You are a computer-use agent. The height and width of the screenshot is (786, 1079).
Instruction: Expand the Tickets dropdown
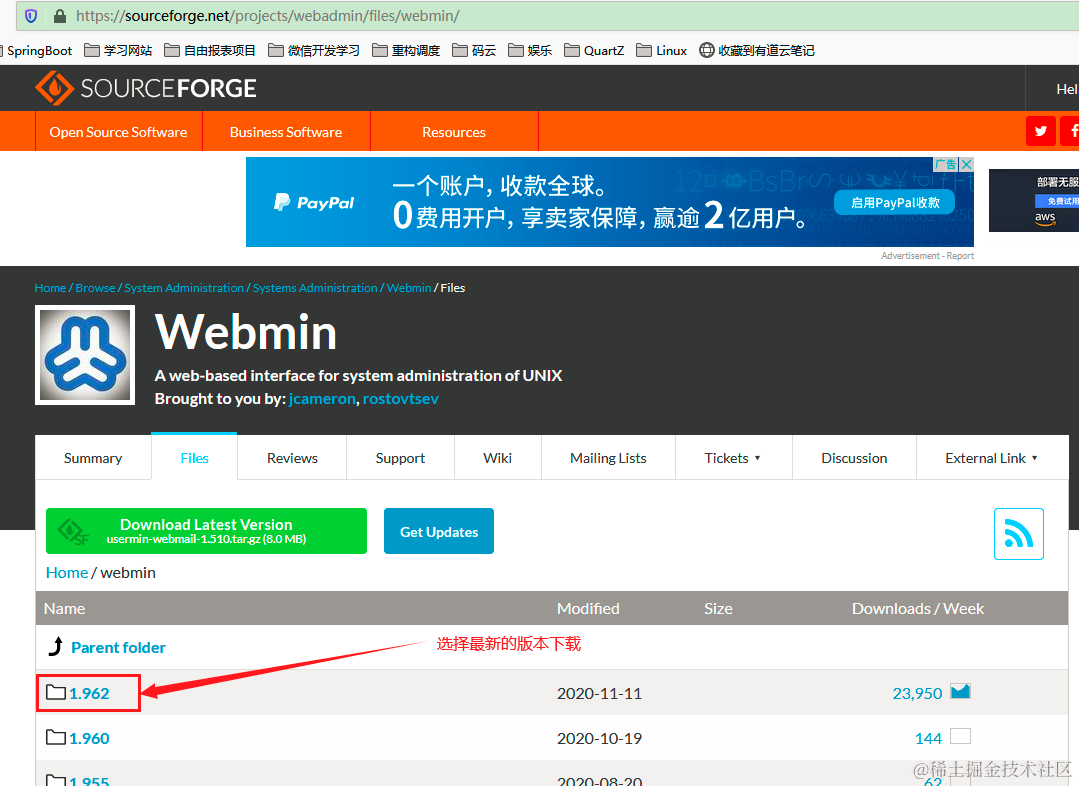734,458
